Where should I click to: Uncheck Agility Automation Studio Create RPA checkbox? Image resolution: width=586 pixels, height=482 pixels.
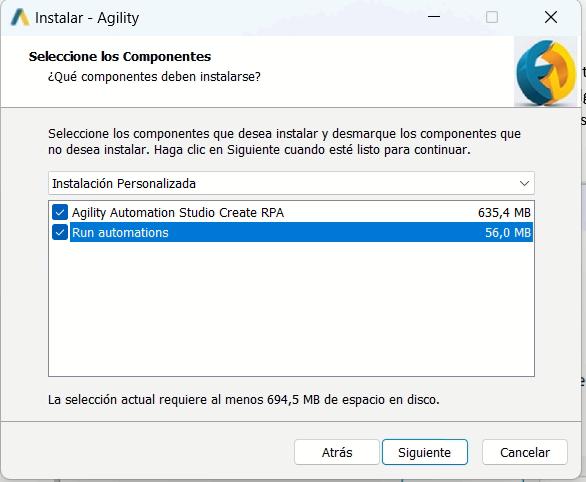click(60, 212)
